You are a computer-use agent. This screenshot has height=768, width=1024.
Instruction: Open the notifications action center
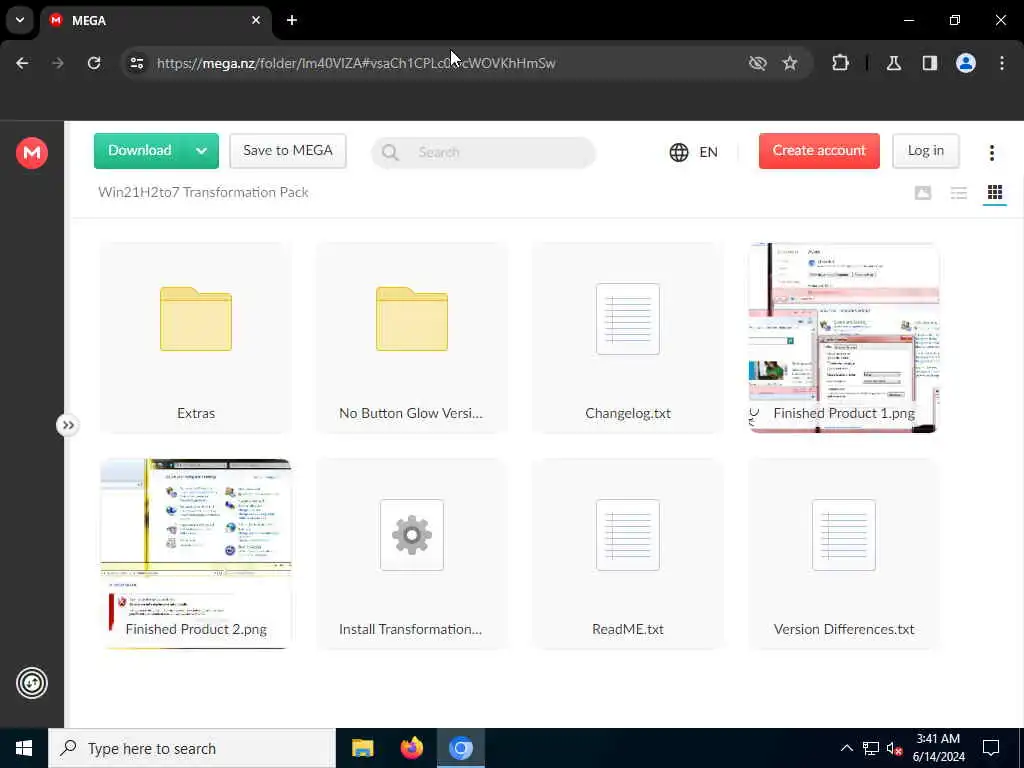[x=991, y=748]
